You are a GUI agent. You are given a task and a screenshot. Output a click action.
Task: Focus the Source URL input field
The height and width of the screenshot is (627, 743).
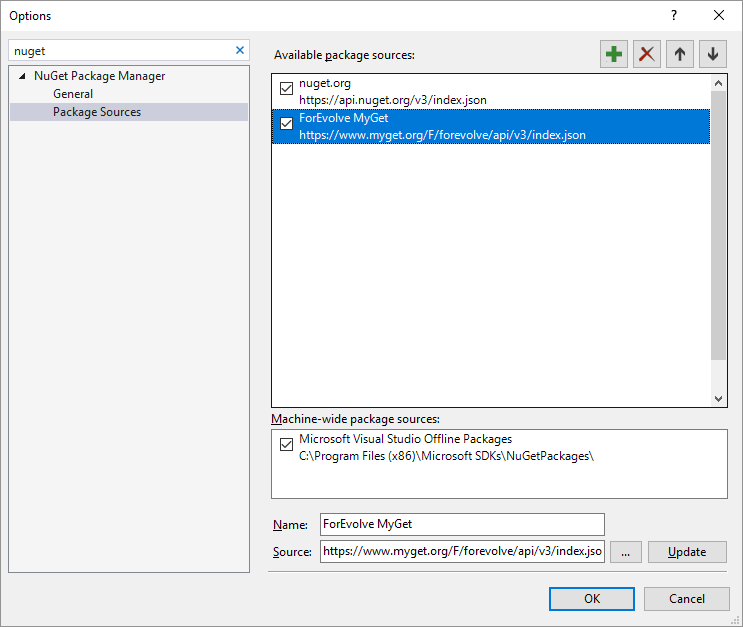click(462, 551)
